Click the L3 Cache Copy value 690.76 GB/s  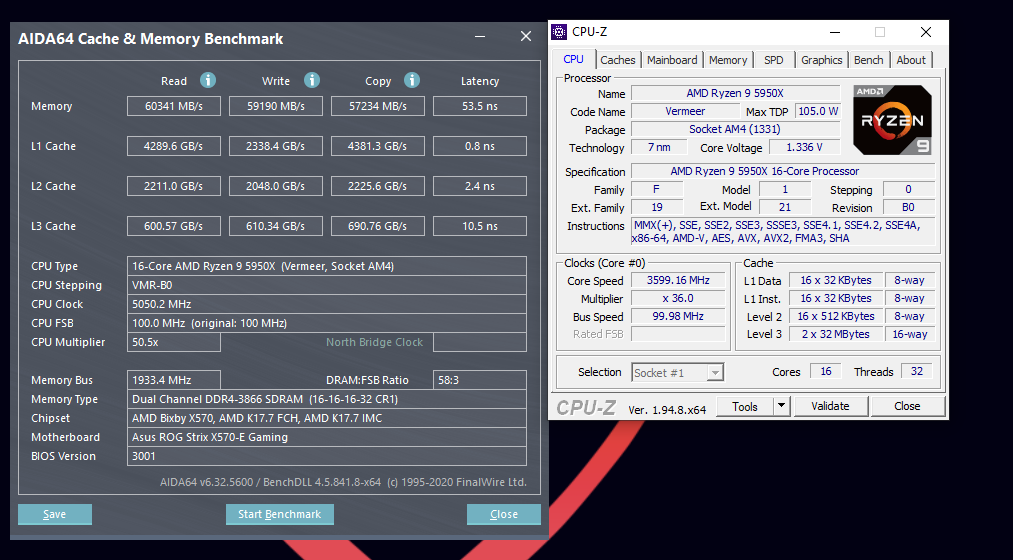coord(378,226)
